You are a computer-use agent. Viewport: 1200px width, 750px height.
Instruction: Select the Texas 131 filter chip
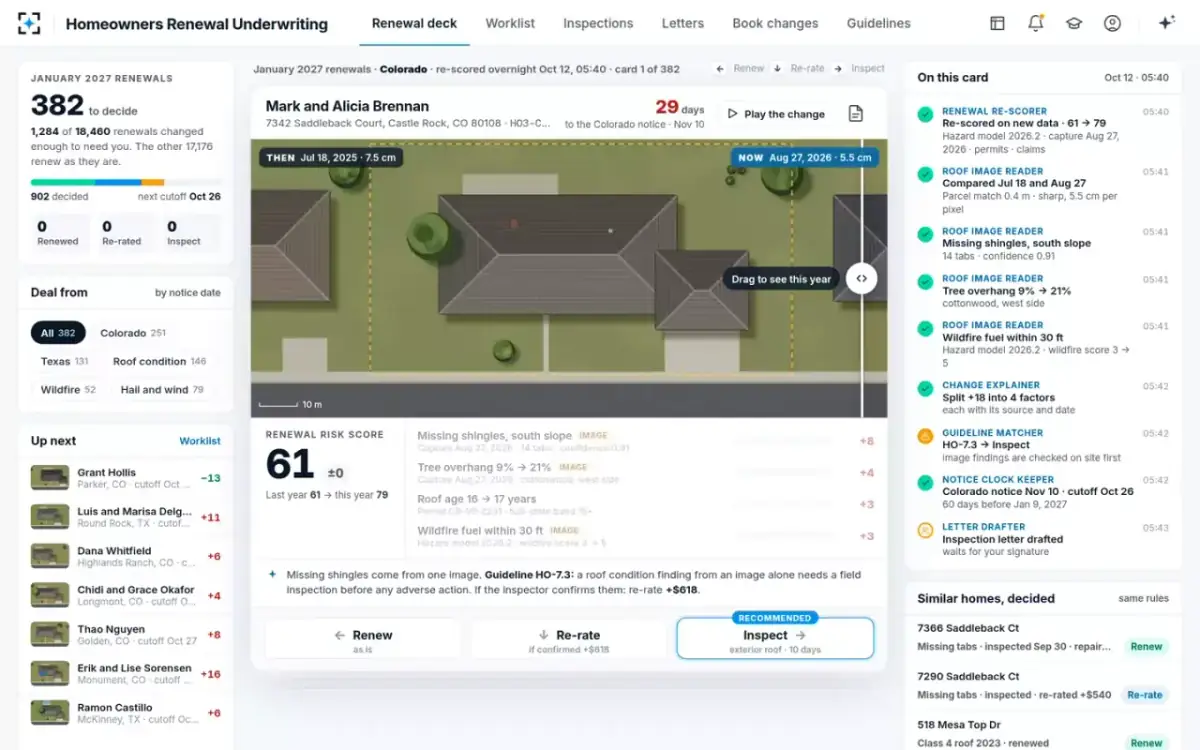[x=64, y=361]
